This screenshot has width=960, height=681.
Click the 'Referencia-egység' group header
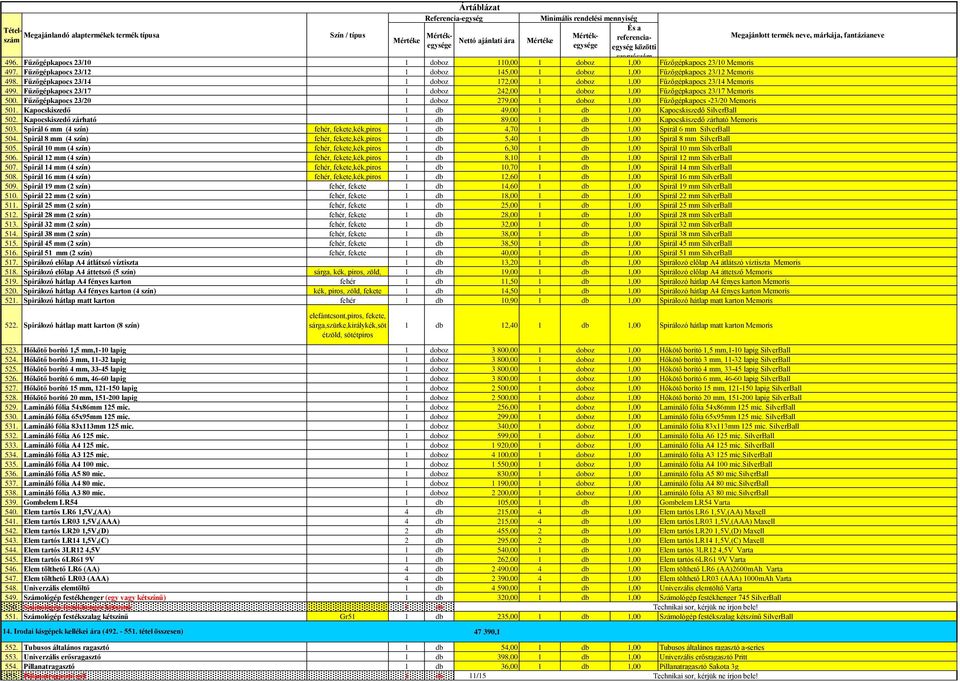coord(454,18)
